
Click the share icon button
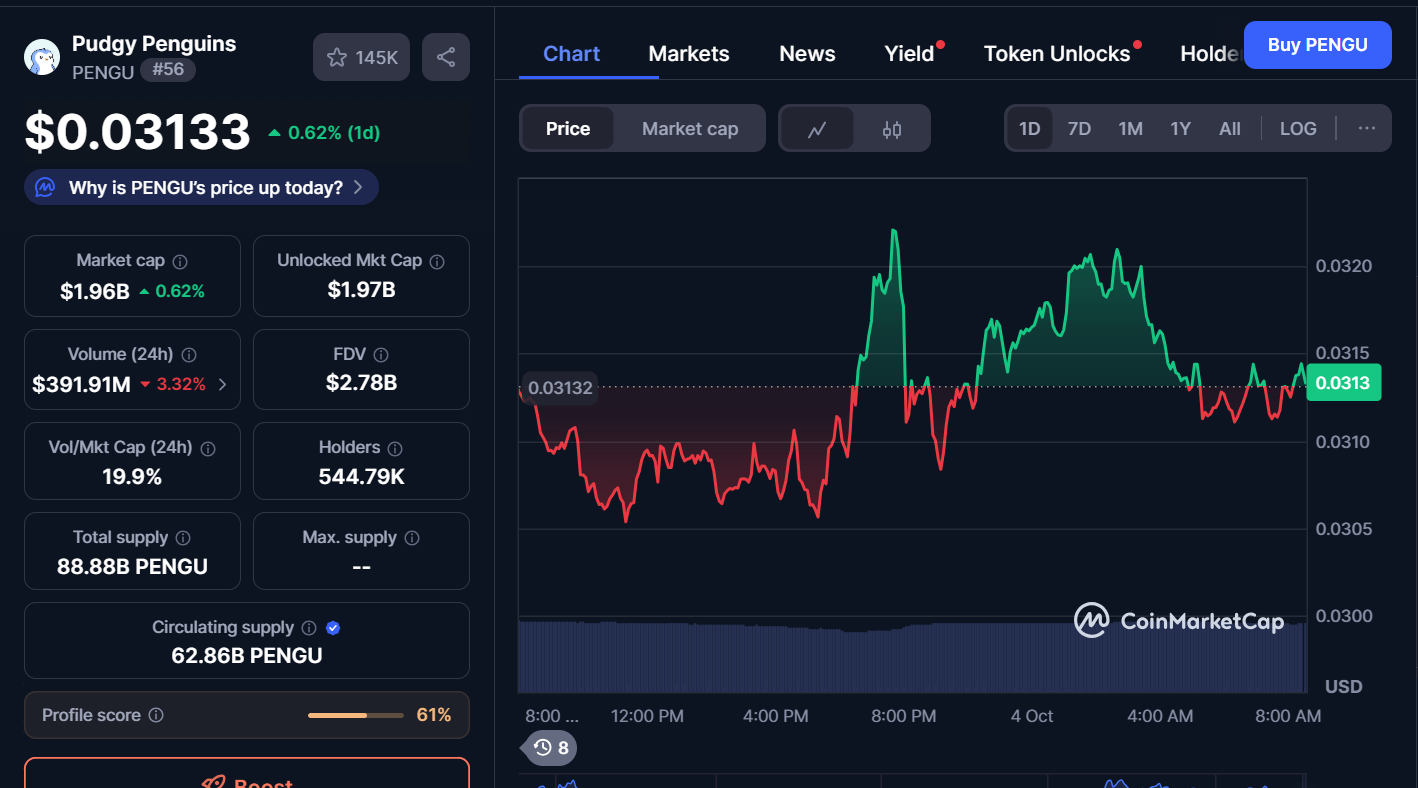pyautogui.click(x=446, y=57)
